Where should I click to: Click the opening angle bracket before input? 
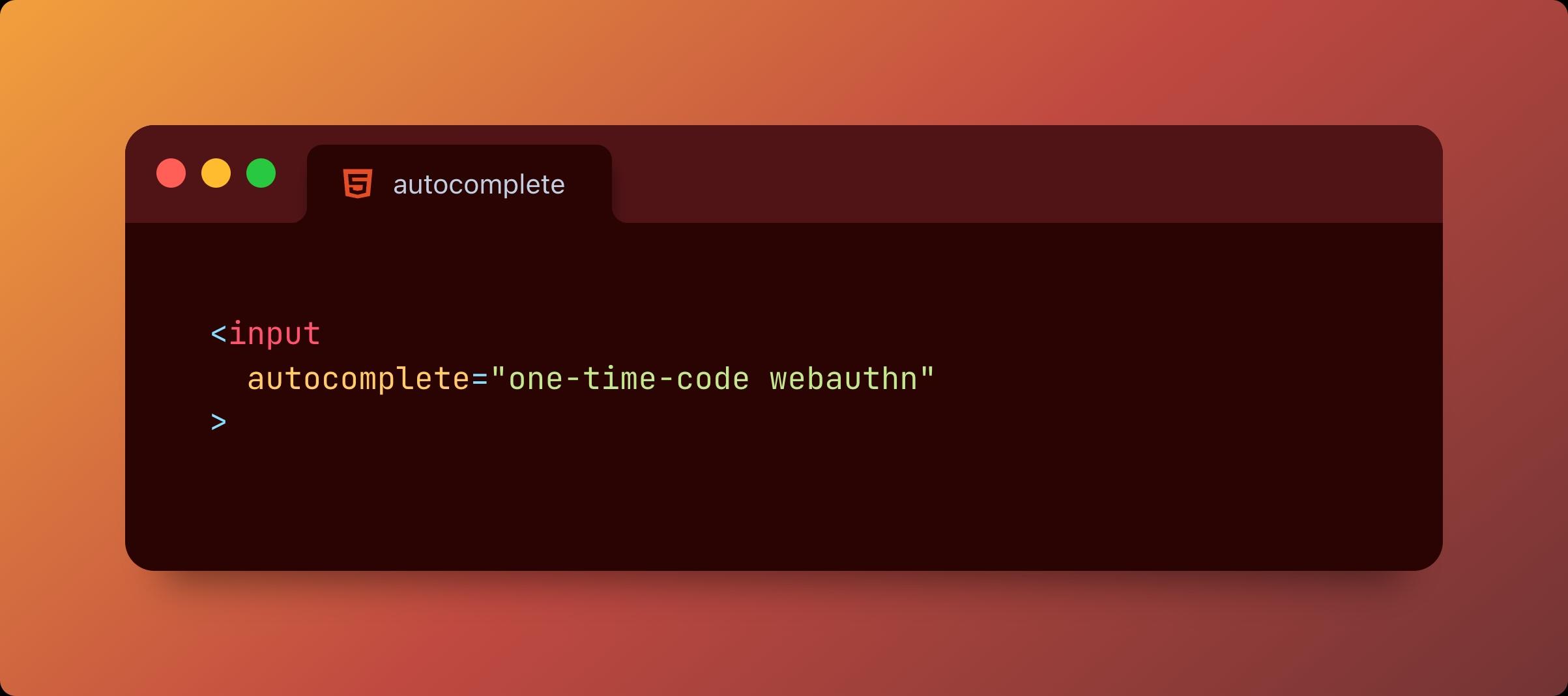click(x=218, y=335)
